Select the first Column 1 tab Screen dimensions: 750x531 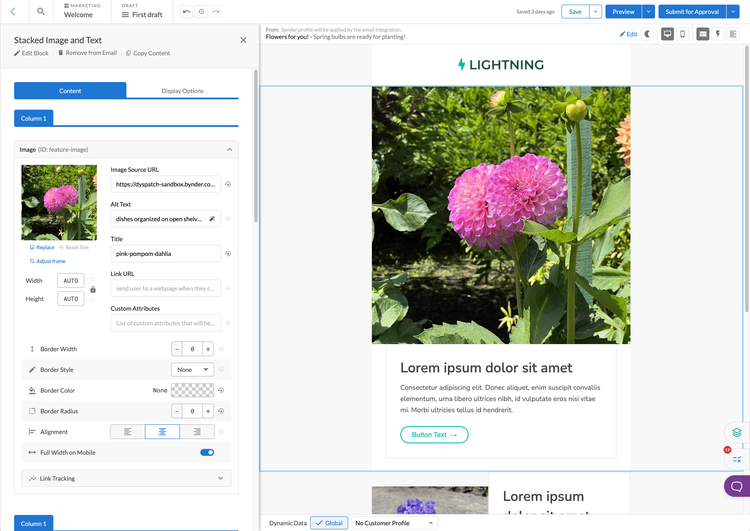pos(33,118)
